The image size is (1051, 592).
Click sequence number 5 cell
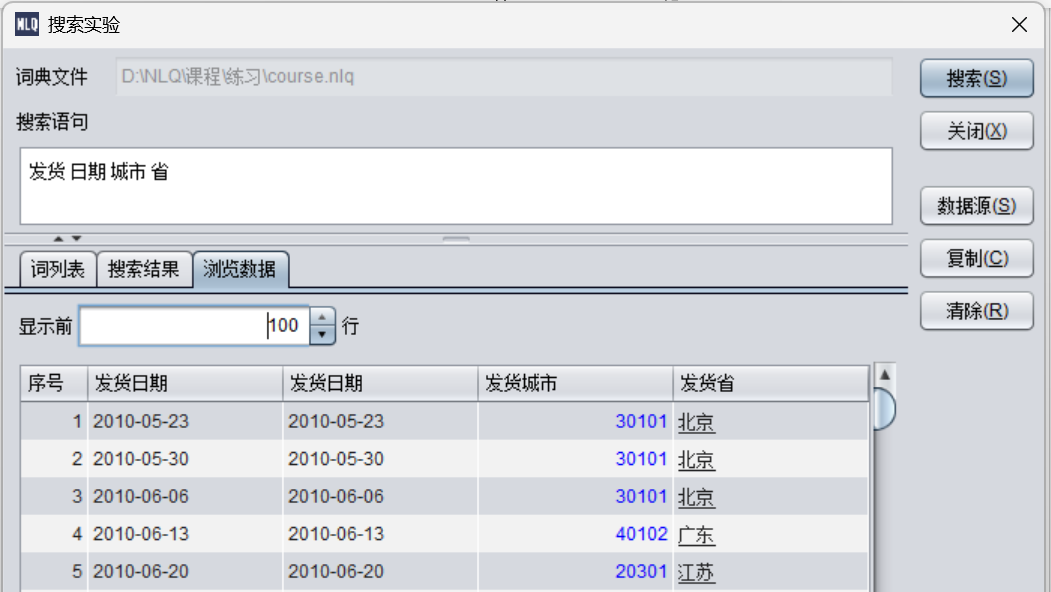click(x=54, y=571)
